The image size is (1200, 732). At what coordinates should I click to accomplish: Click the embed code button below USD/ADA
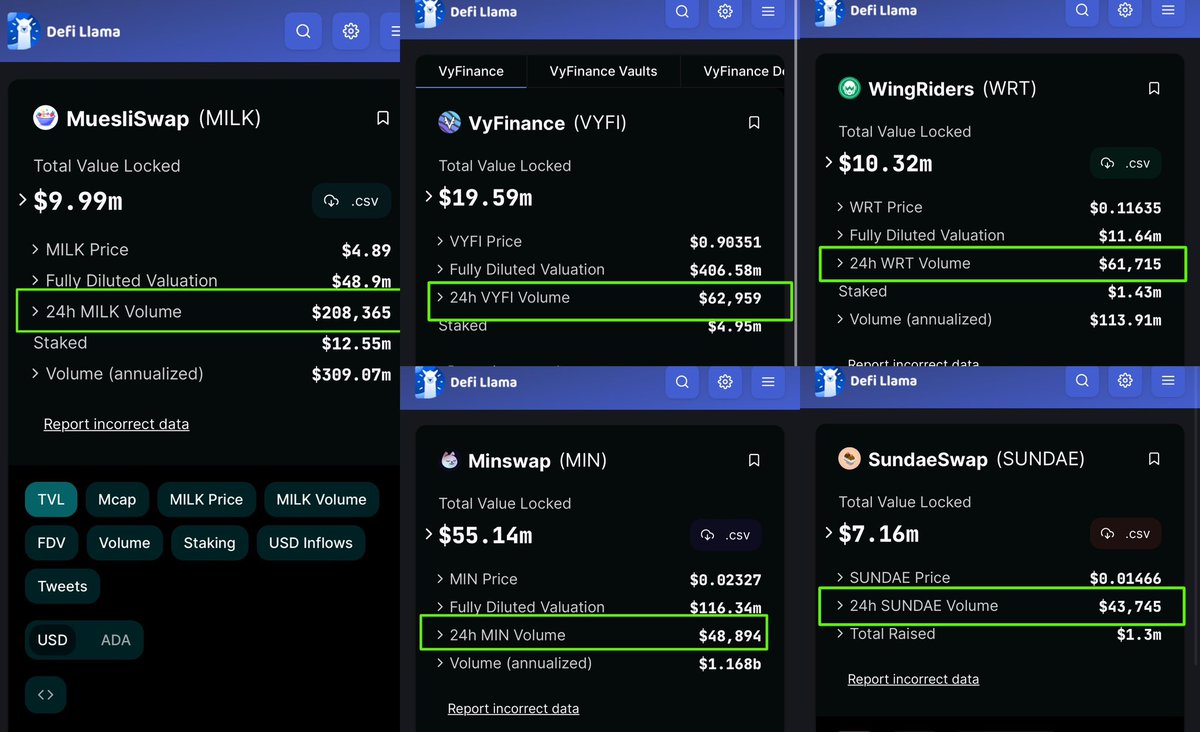coord(46,693)
